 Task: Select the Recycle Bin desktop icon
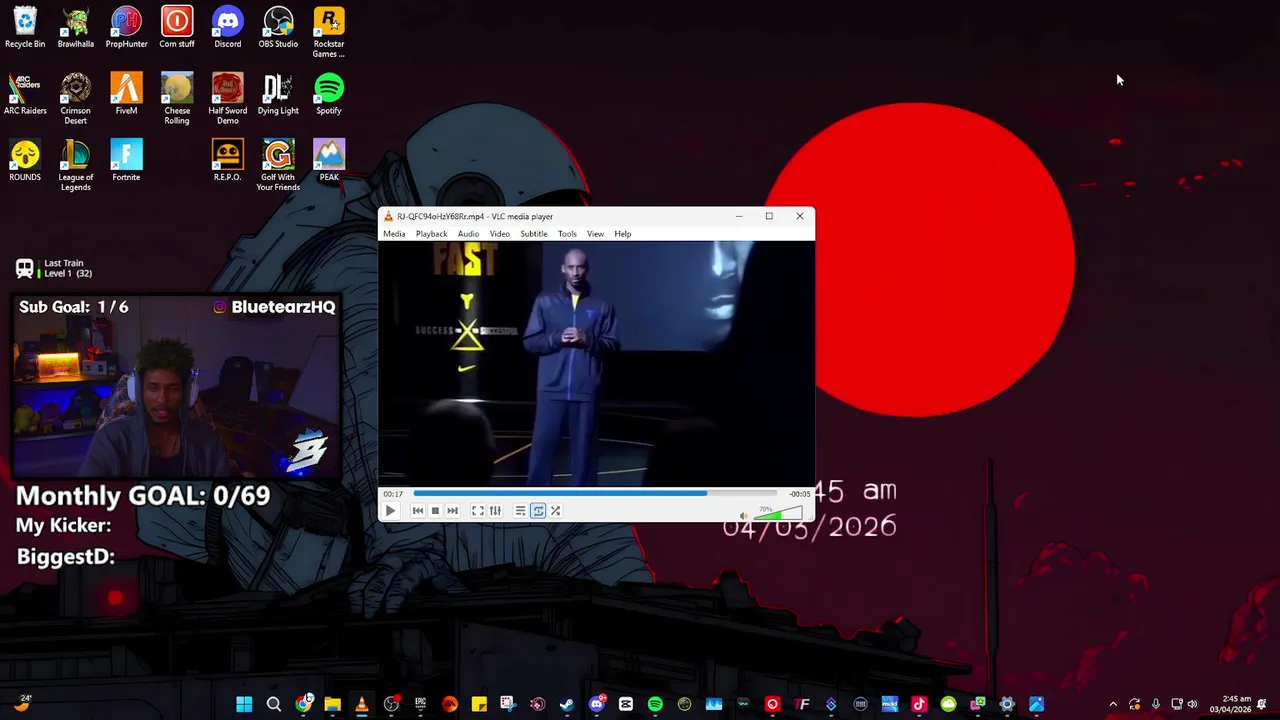click(25, 28)
